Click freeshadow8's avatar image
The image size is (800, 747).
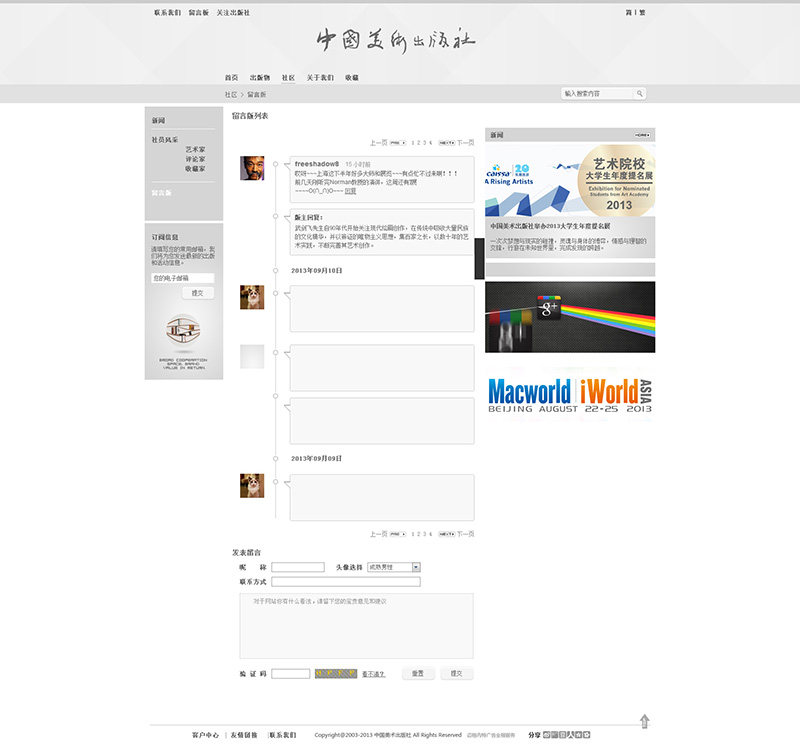pyautogui.click(x=252, y=168)
